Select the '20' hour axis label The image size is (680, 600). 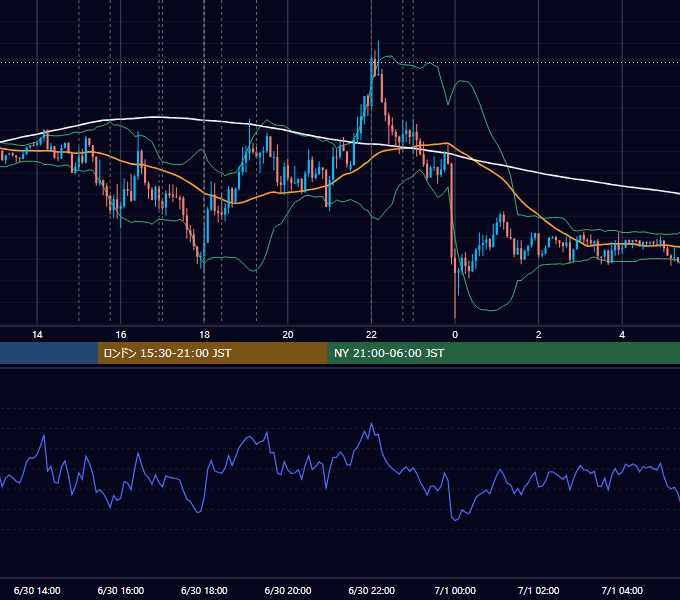288,335
